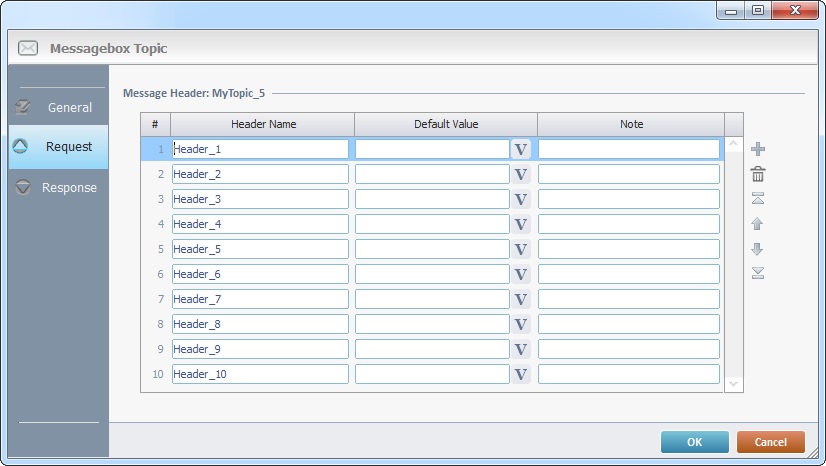Click the V variable icon for Header_5
This screenshot has height=466, width=826.
coord(520,249)
